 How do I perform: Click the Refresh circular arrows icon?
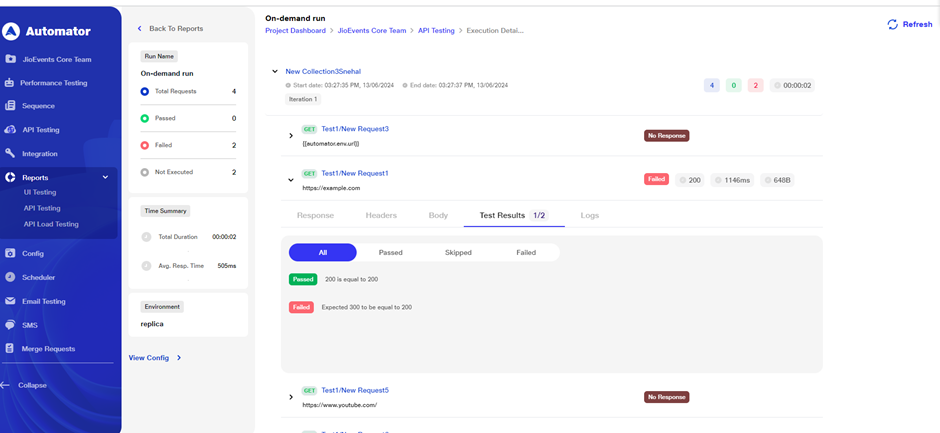coord(893,25)
